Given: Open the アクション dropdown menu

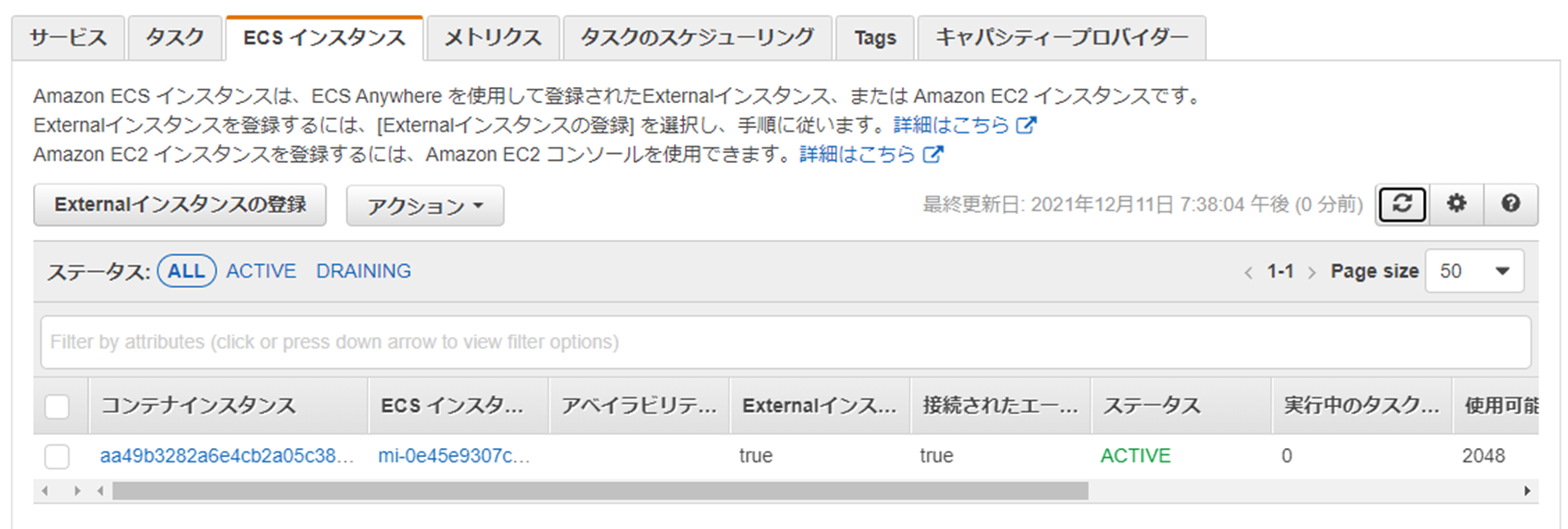Looking at the screenshot, I should [424, 206].
